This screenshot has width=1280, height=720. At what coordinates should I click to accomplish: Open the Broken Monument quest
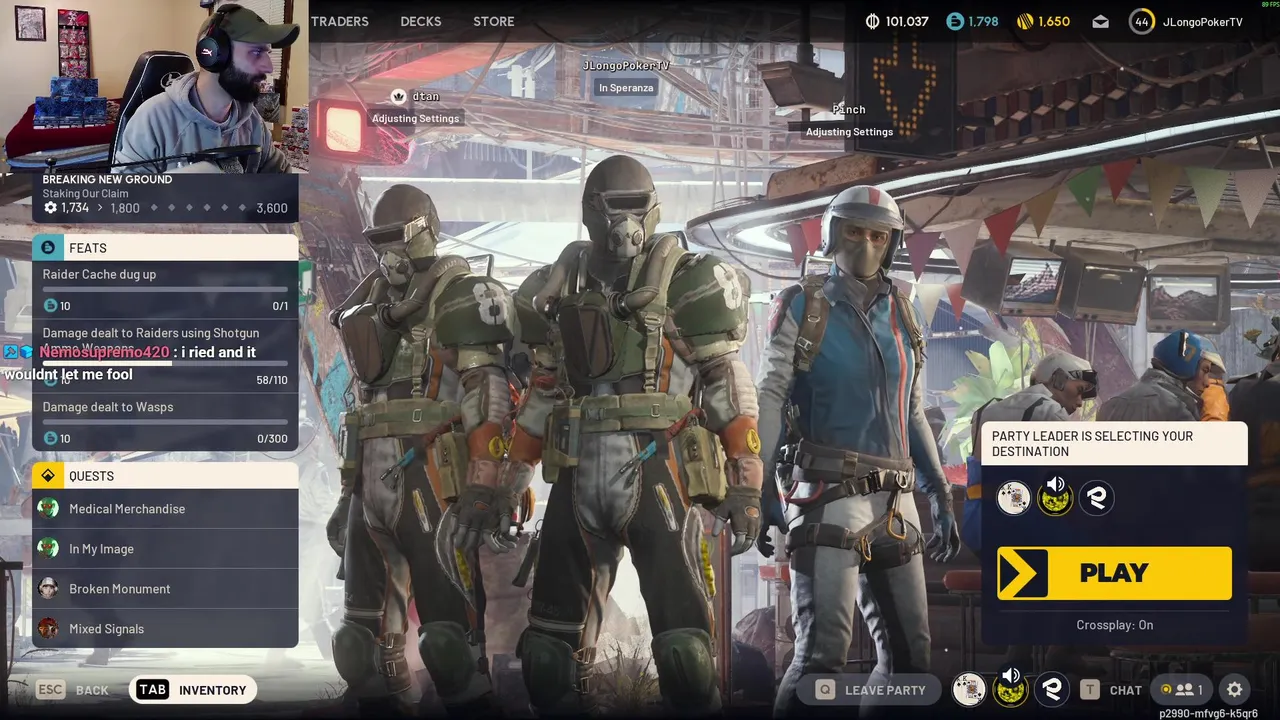click(x=165, y=589)
